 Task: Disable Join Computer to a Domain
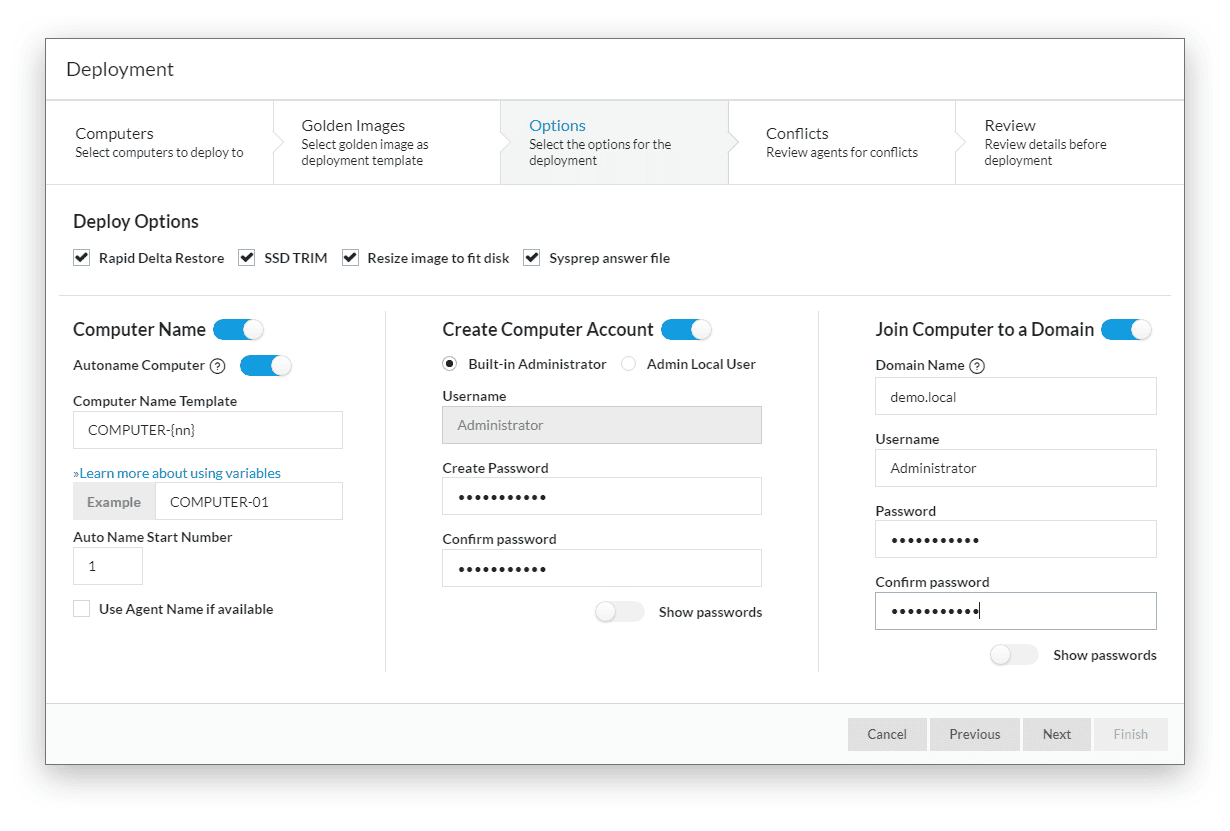[x=1127, y=329]
